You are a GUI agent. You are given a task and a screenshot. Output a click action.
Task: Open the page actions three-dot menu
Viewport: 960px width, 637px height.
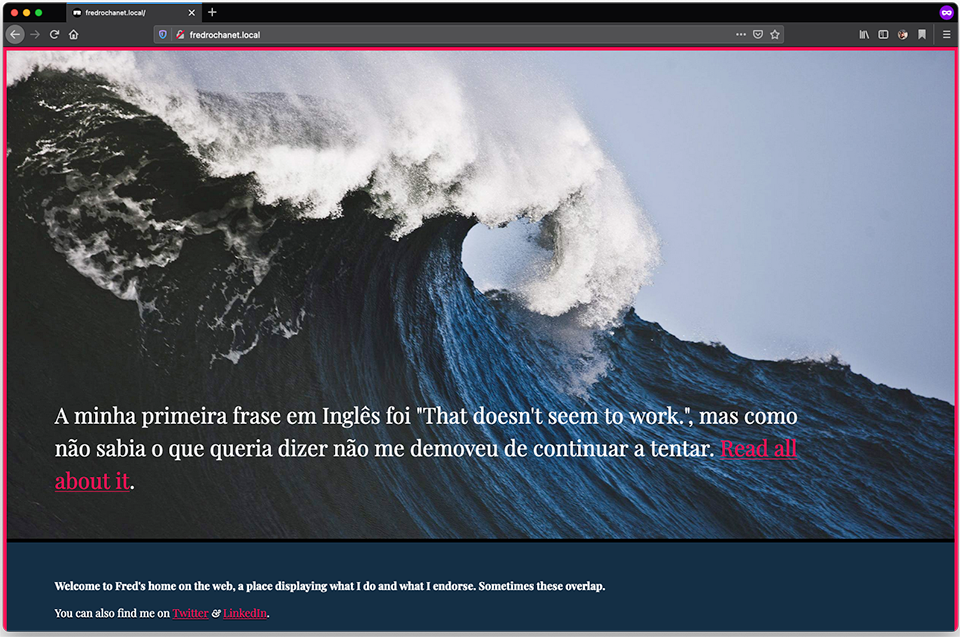point(741,35)
